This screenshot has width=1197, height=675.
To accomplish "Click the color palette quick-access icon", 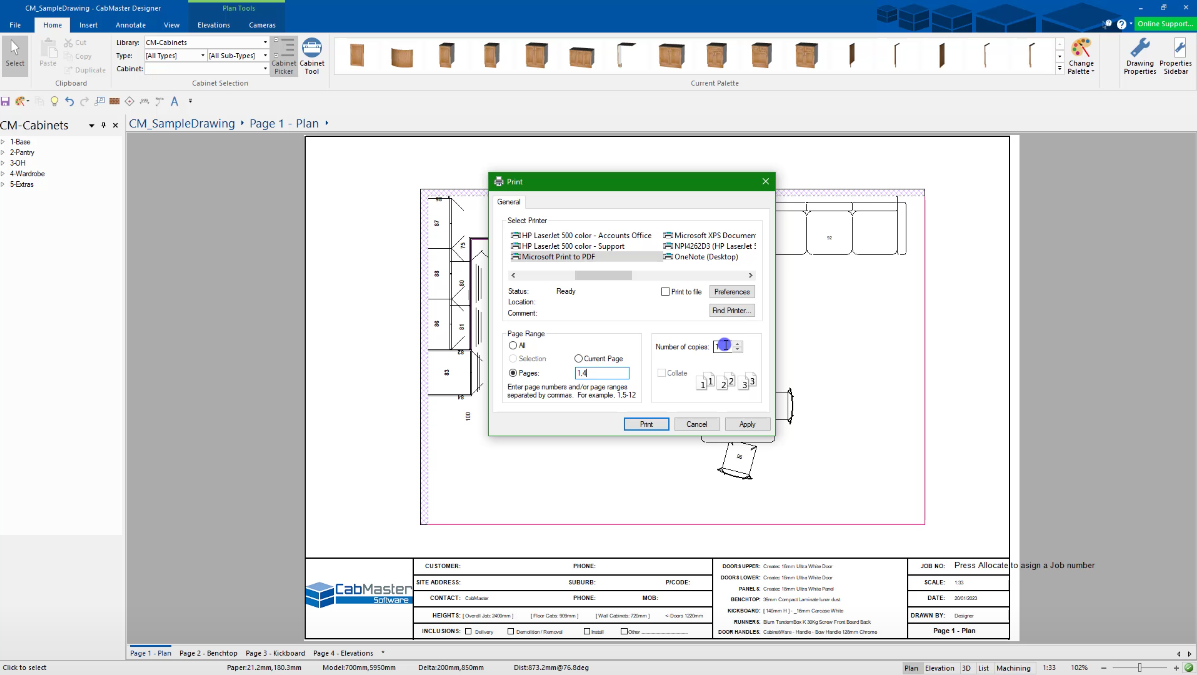I will point(21,101).
